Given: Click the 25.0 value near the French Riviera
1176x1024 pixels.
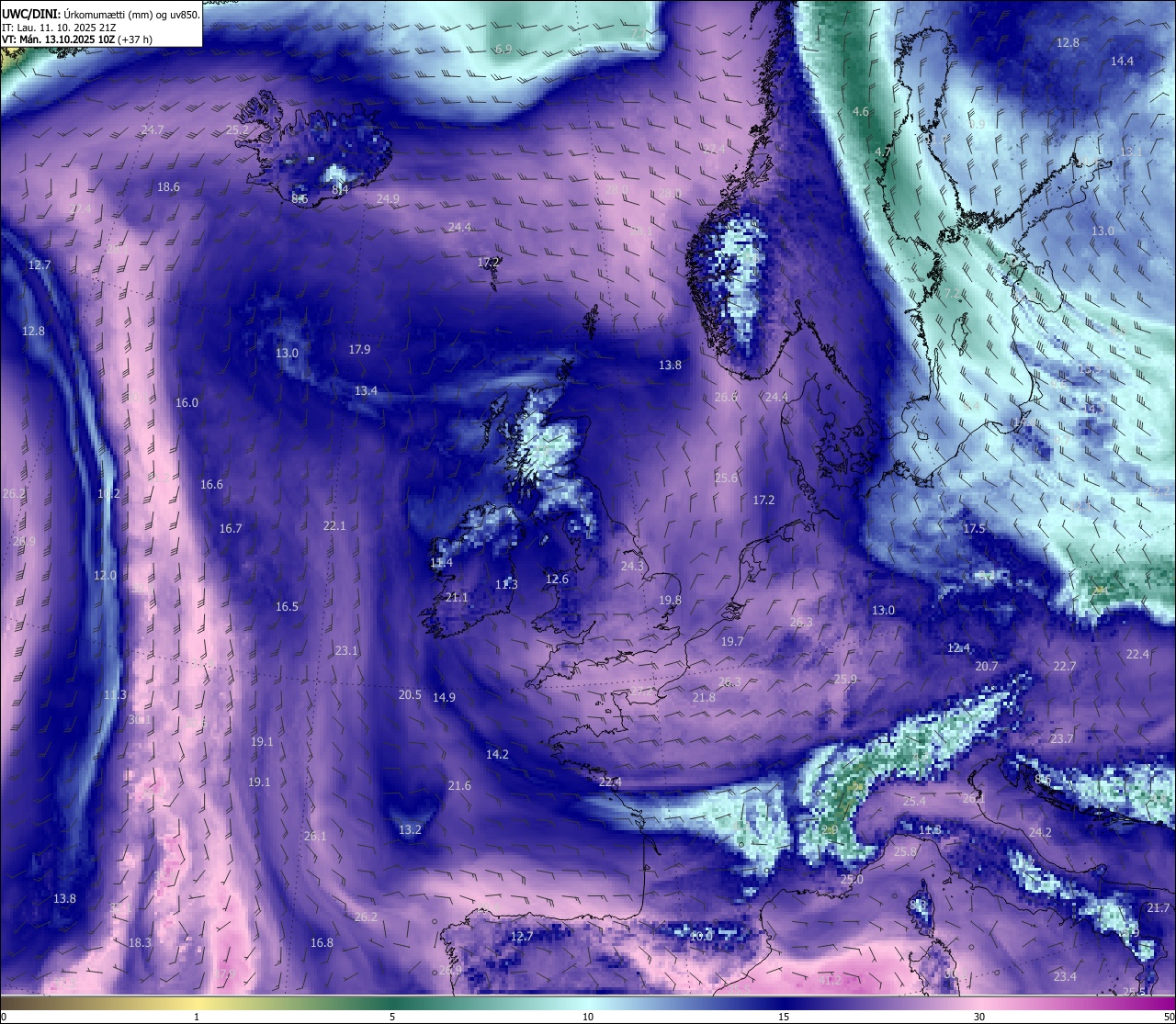Looking at the screenshot, I should pos(852,879).
